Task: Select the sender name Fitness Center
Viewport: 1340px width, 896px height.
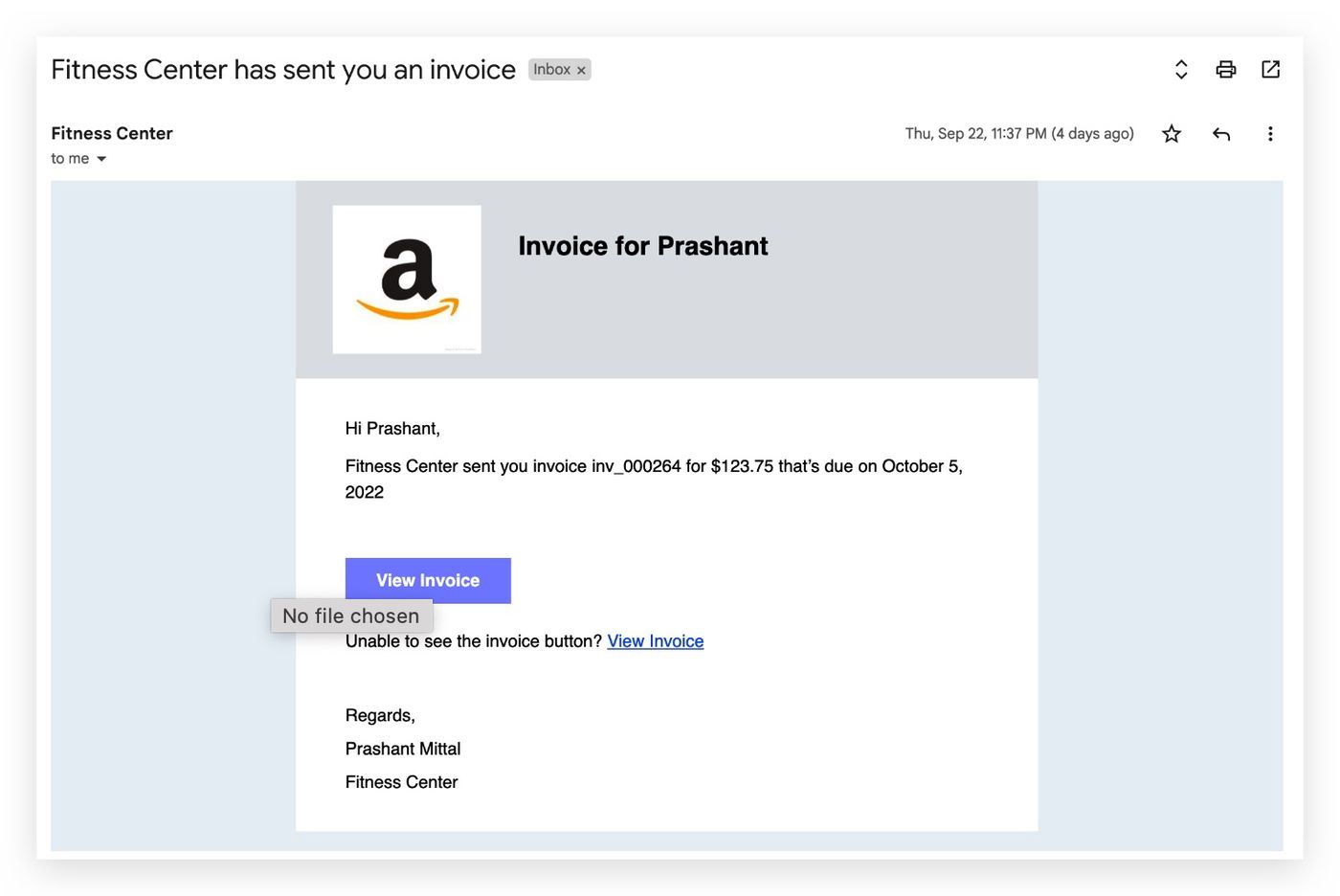Action: [112, 133]
